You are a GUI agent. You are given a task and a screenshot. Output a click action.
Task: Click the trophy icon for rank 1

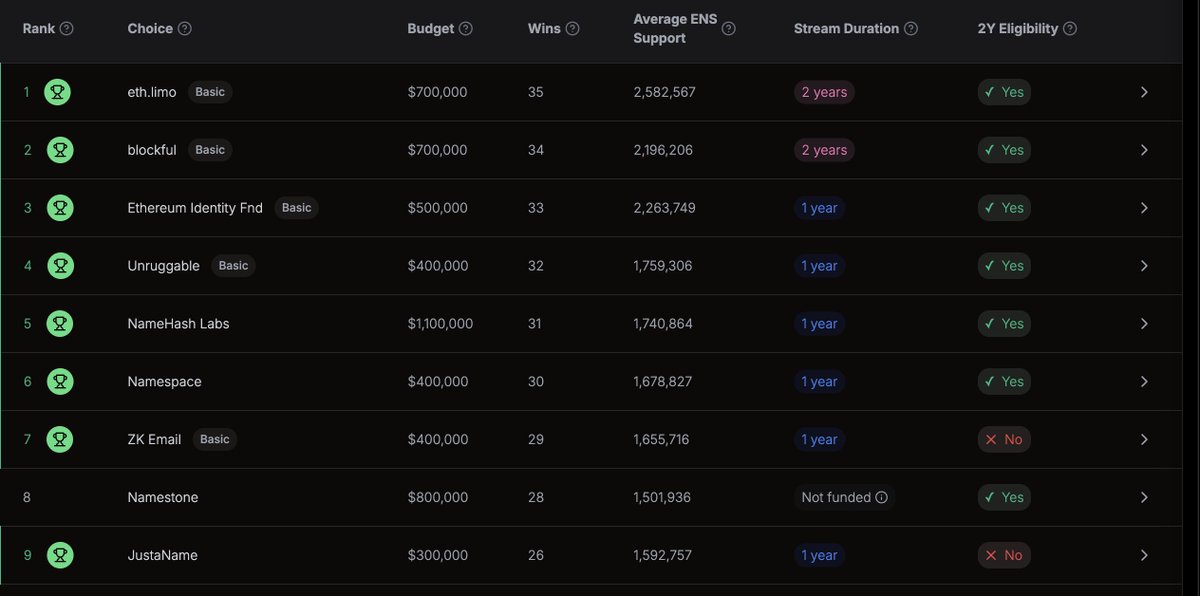pos(59,92)
